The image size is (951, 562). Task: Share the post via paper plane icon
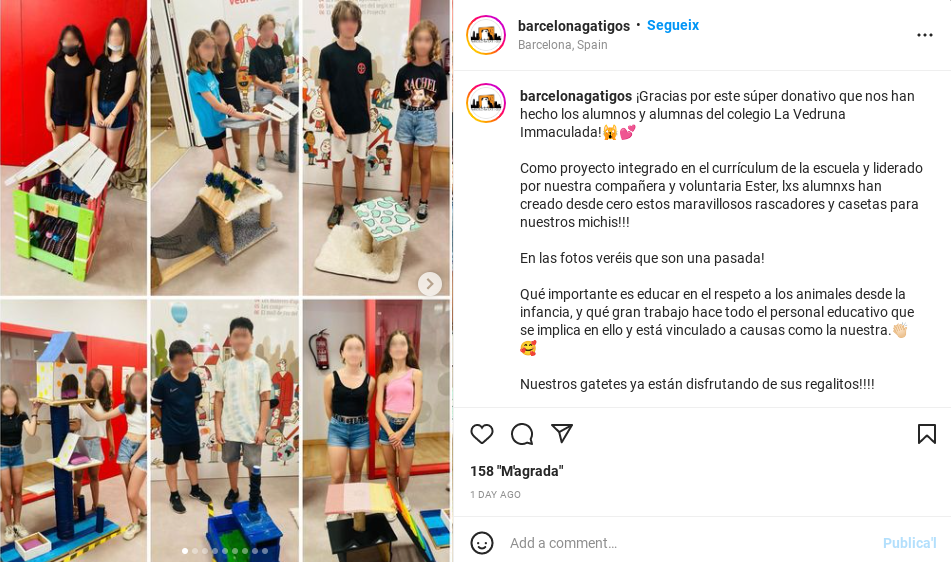562,433
